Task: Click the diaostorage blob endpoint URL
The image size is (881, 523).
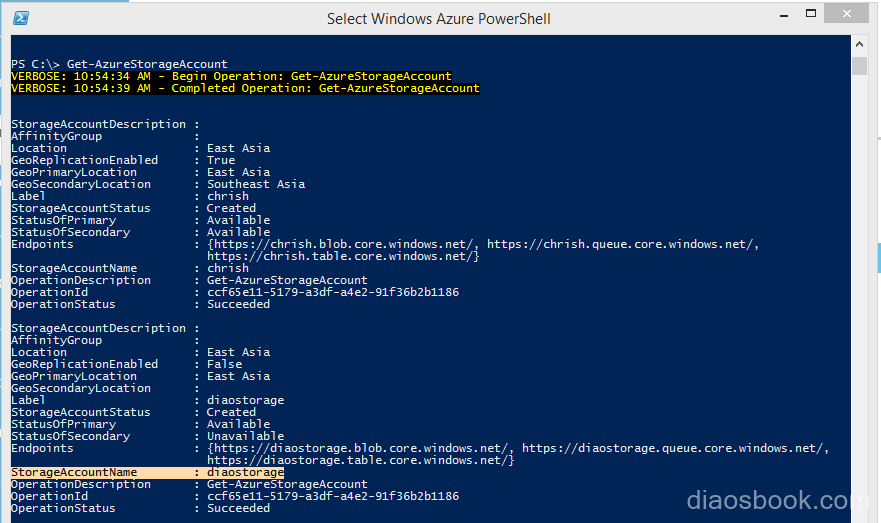Action: 362,448
